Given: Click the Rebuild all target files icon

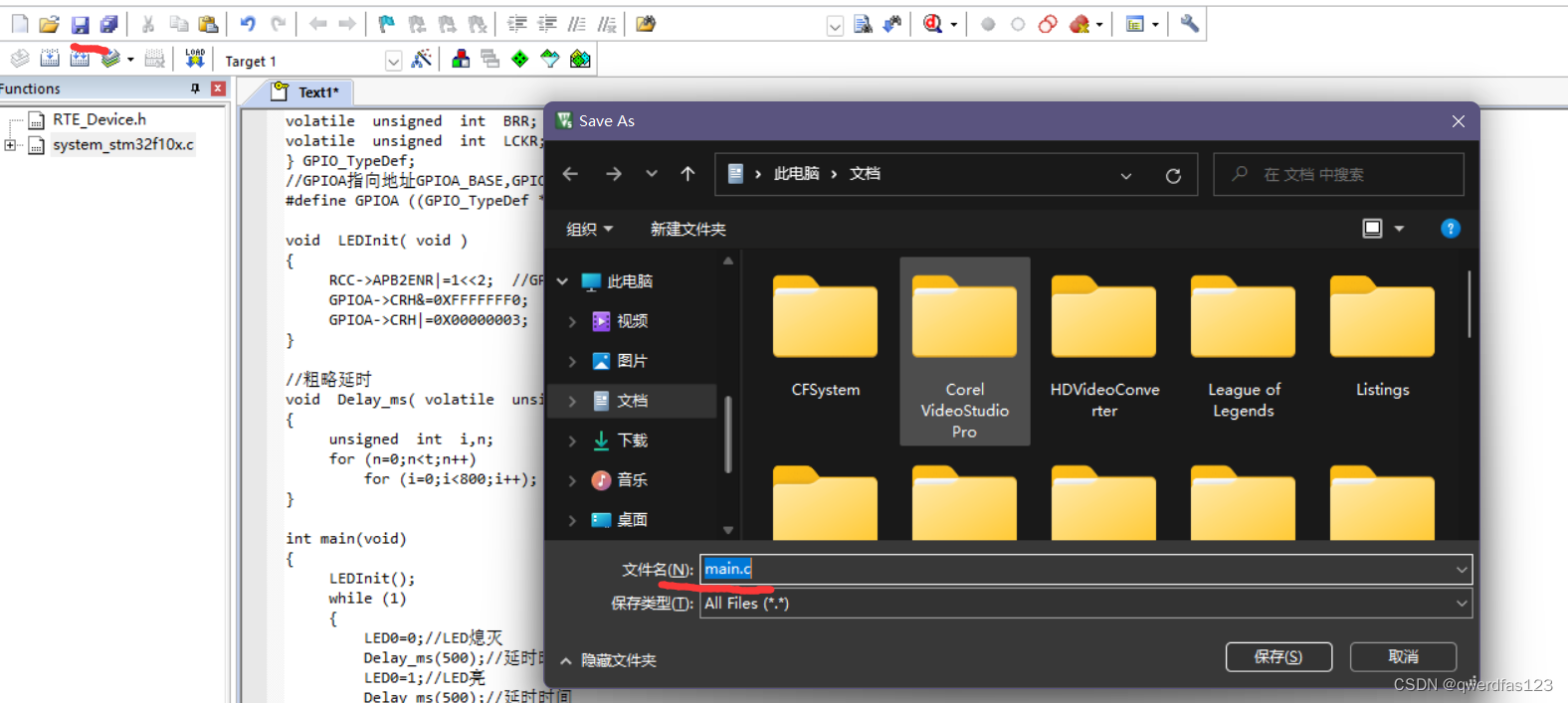Looking at the screenshot, I should pos(80,60).
